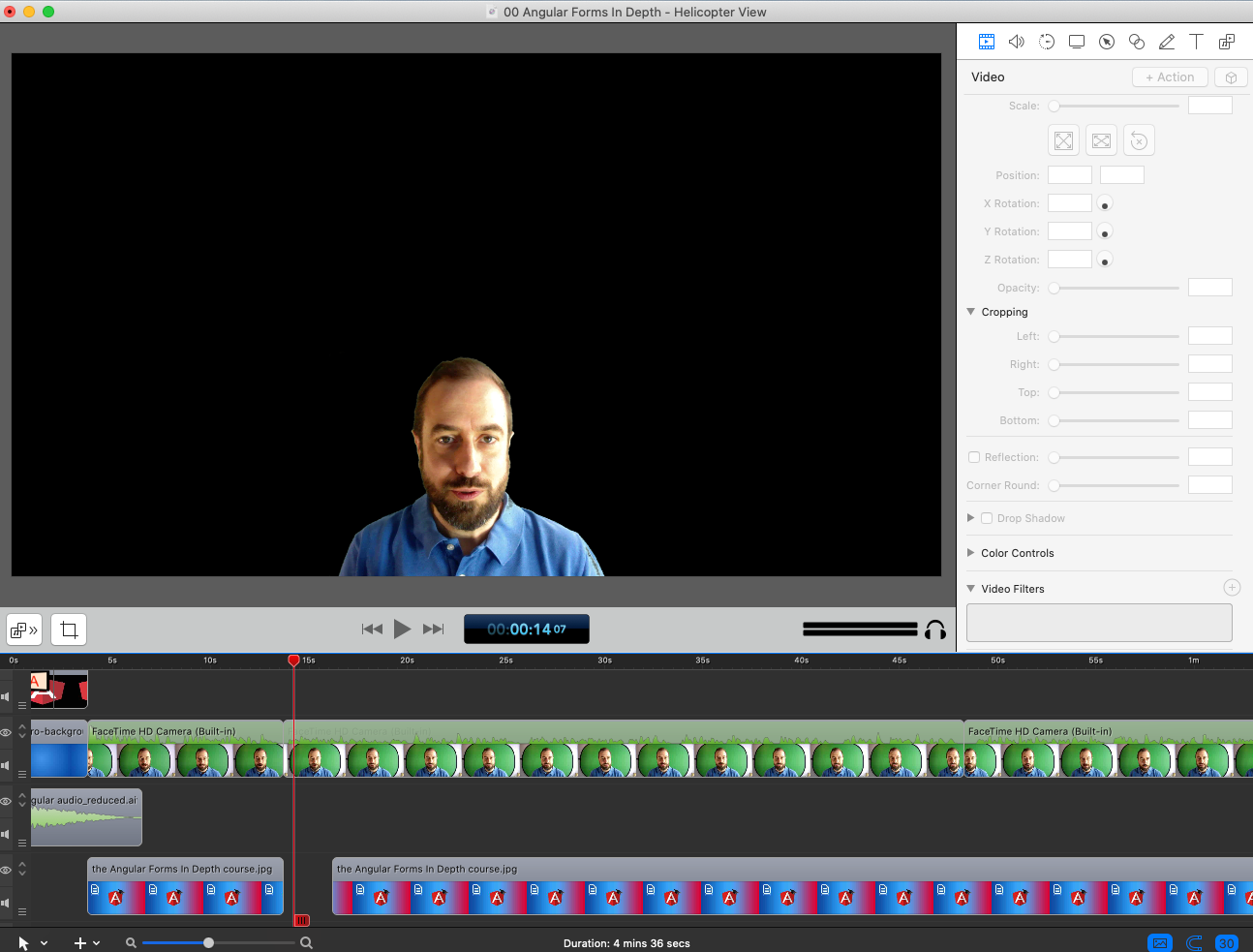Mute the audio_reduced track speaker
The width and height of the screenshot is (1253, 952).
coord(6,834)
